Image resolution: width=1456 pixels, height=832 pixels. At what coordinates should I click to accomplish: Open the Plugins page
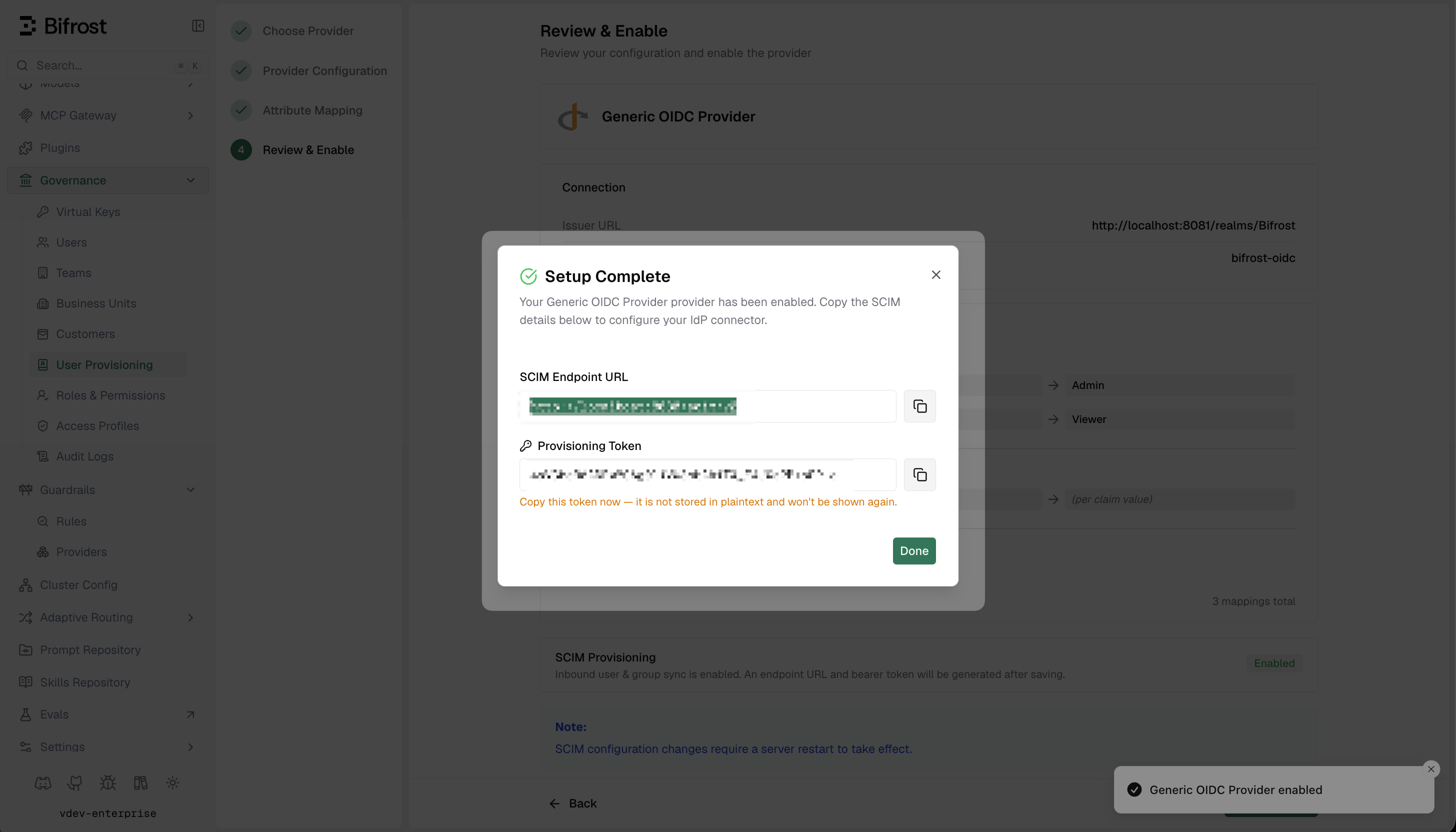107,148
